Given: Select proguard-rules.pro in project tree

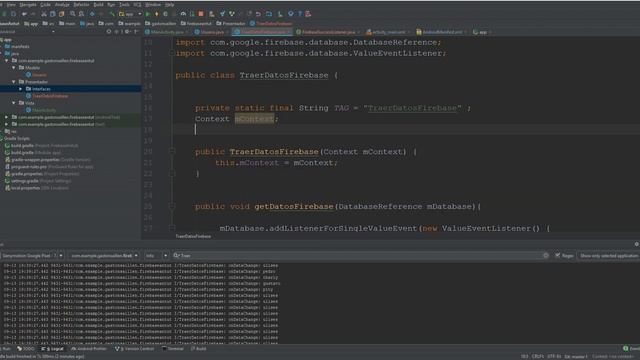Looking at the screenshot, I should pyautogui.click(x=49, y=167).
